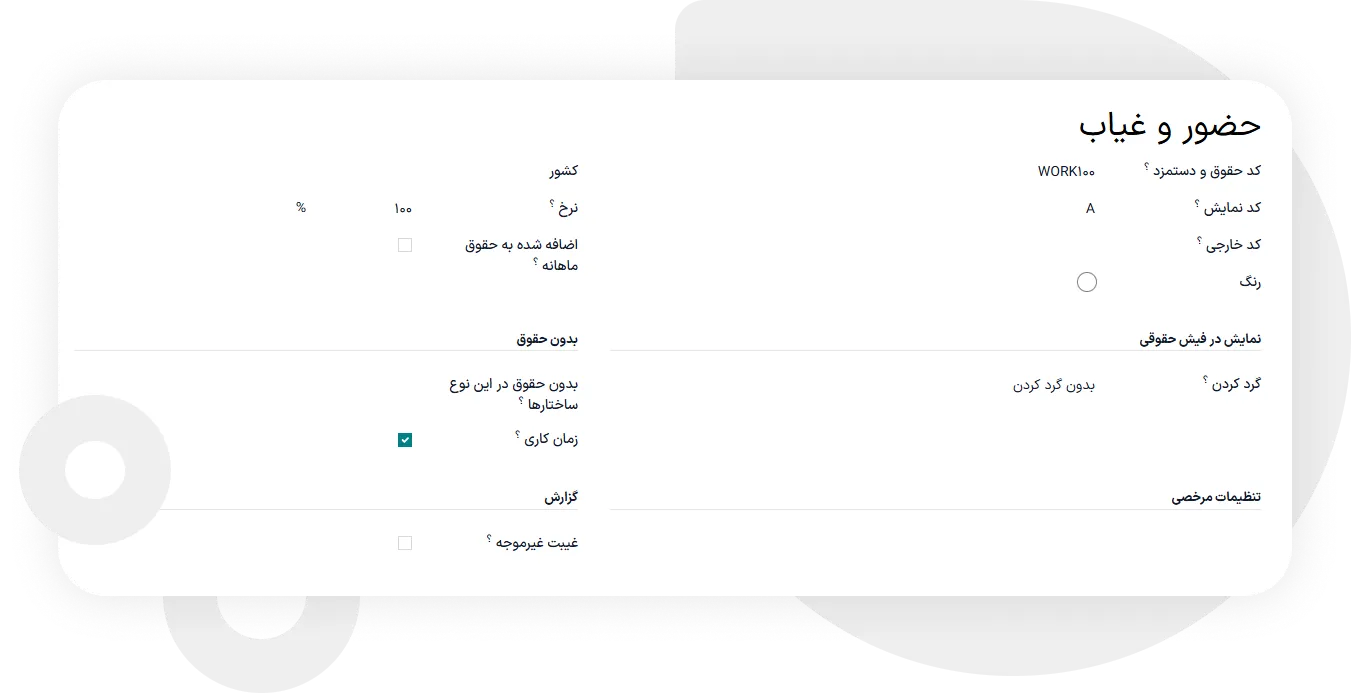Click the help mark beside نرخ

551,204
